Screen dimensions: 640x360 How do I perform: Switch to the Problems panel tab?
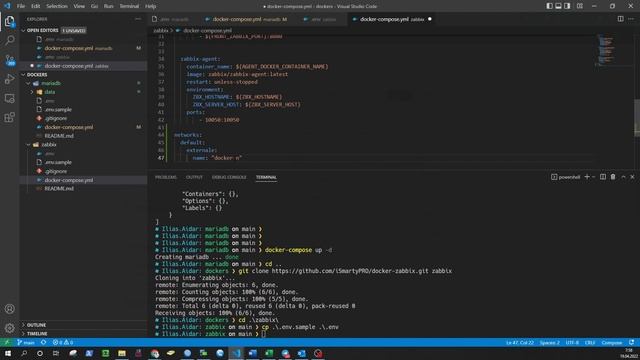(x=166, y=177)
